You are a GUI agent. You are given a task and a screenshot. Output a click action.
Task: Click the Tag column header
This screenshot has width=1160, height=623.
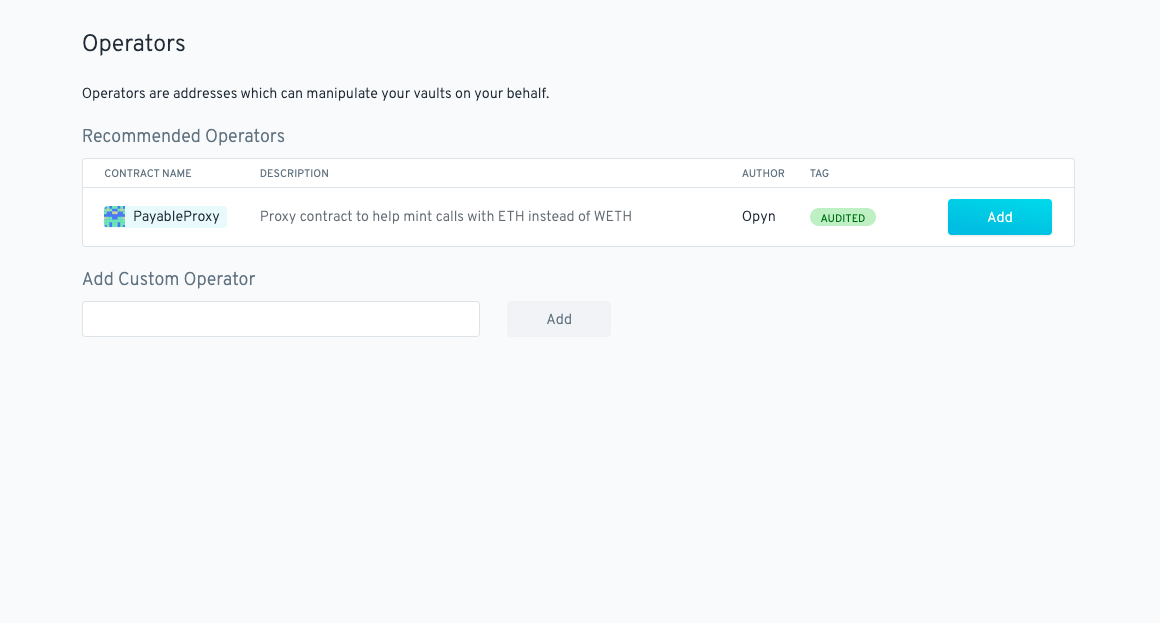819,174
